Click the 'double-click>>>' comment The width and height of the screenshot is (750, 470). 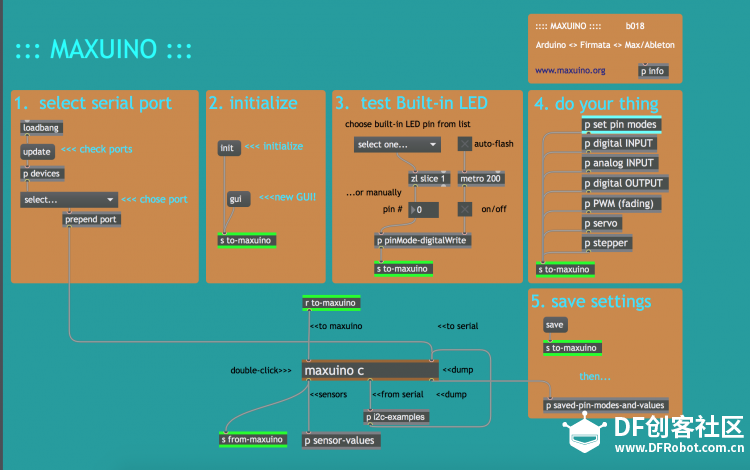(261, 371)
